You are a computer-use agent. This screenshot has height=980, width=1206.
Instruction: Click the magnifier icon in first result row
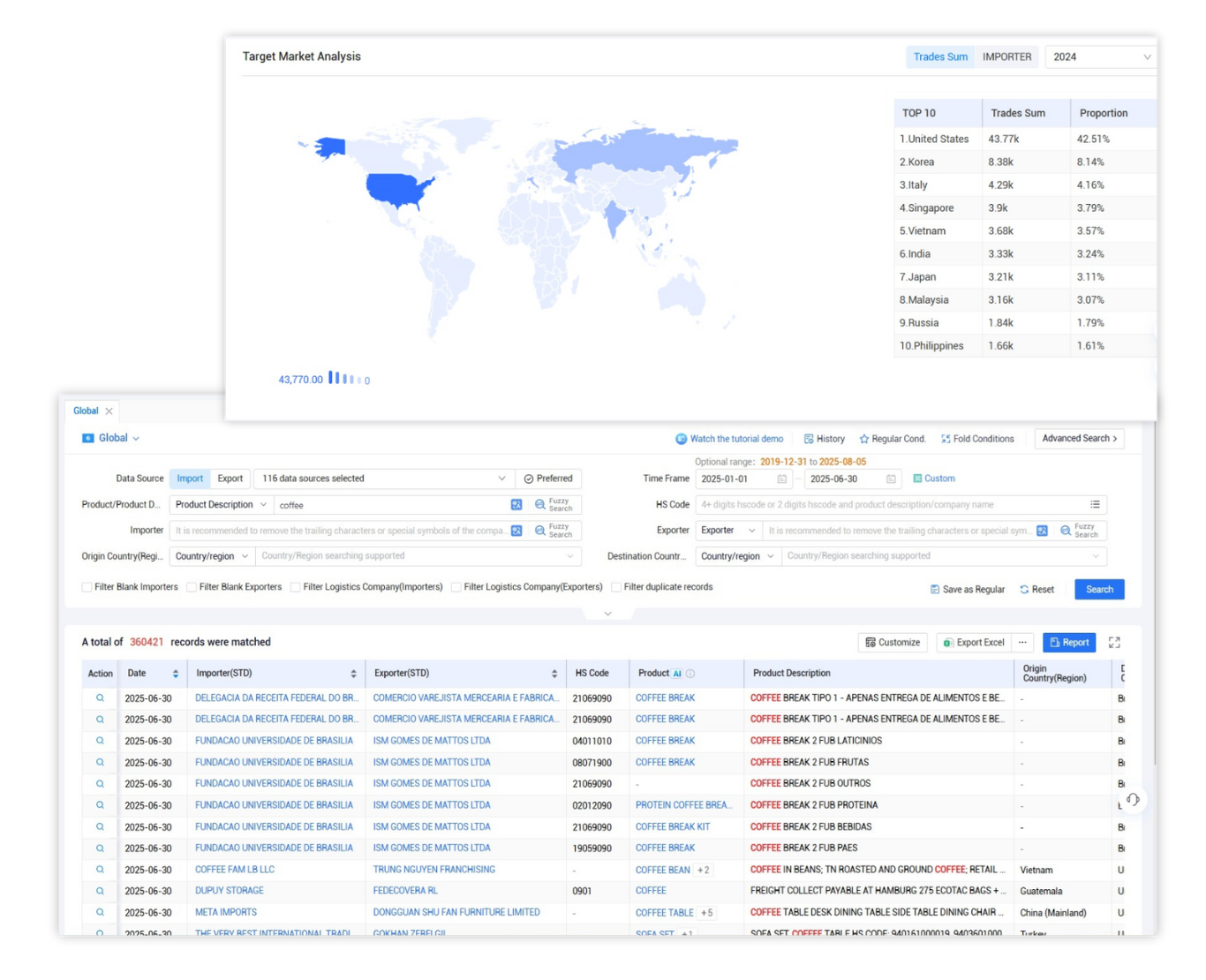100,698
